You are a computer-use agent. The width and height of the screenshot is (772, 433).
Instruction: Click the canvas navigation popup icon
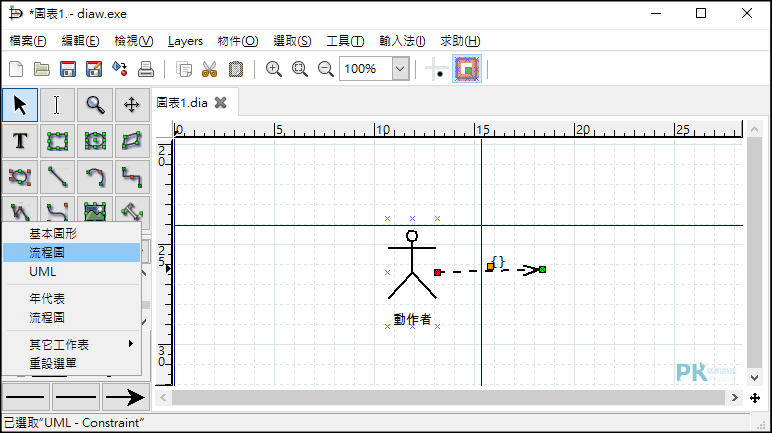pos(755,398)
